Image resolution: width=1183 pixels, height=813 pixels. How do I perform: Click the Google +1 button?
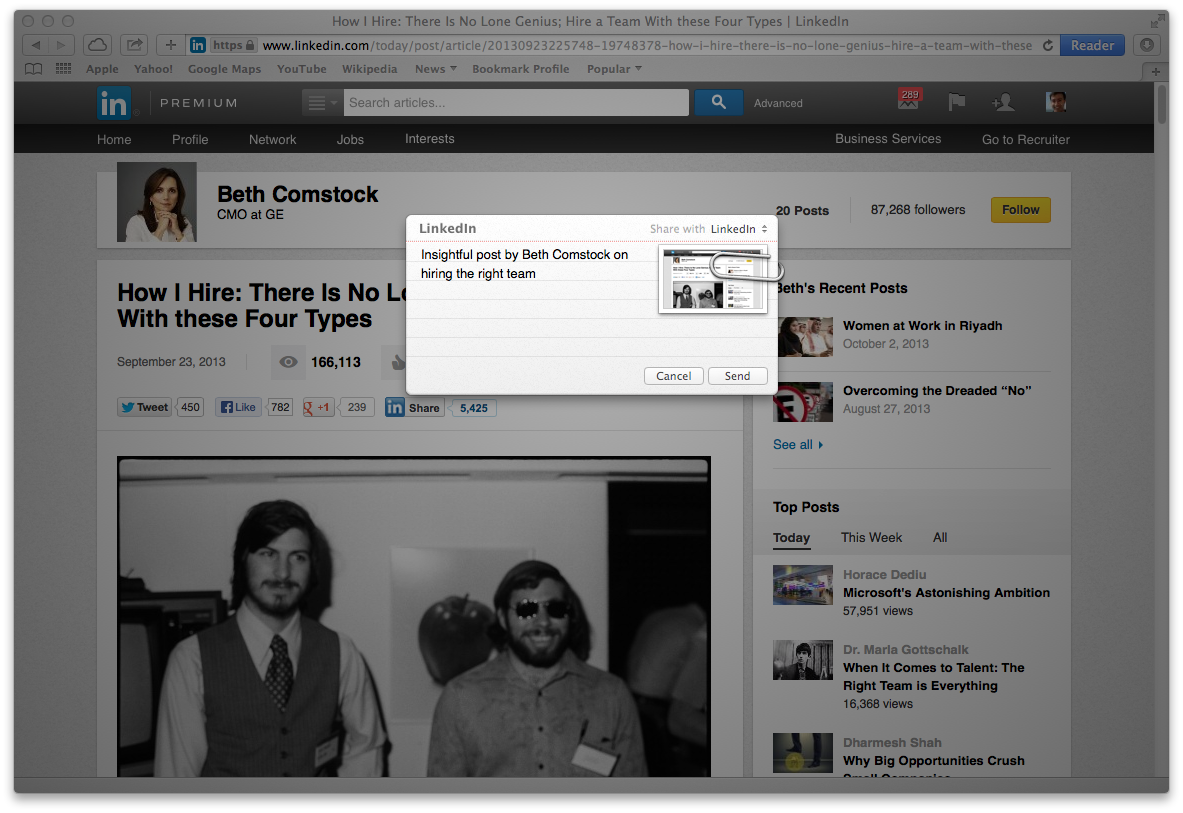point(318,407)
